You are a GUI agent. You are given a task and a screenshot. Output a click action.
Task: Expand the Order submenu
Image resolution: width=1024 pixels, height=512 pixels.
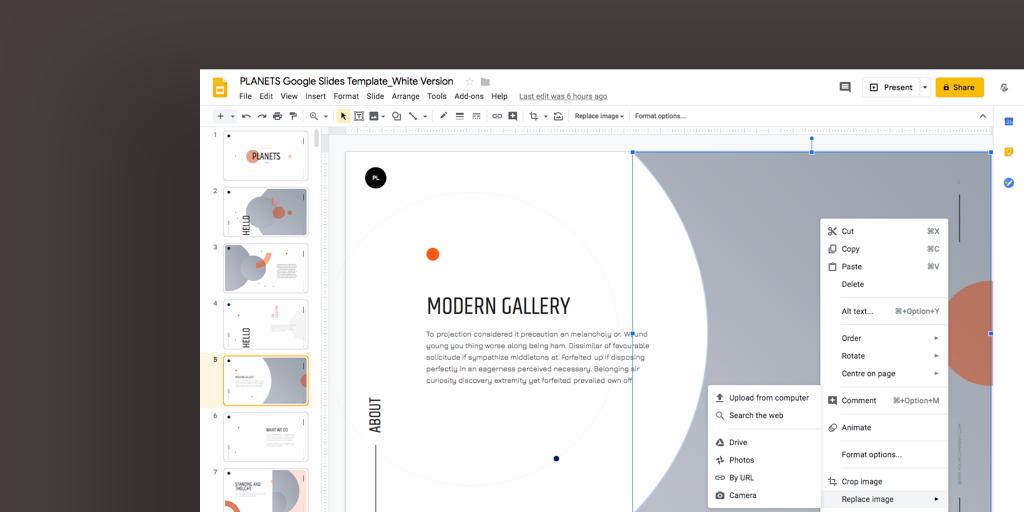(x=884, y=338)
